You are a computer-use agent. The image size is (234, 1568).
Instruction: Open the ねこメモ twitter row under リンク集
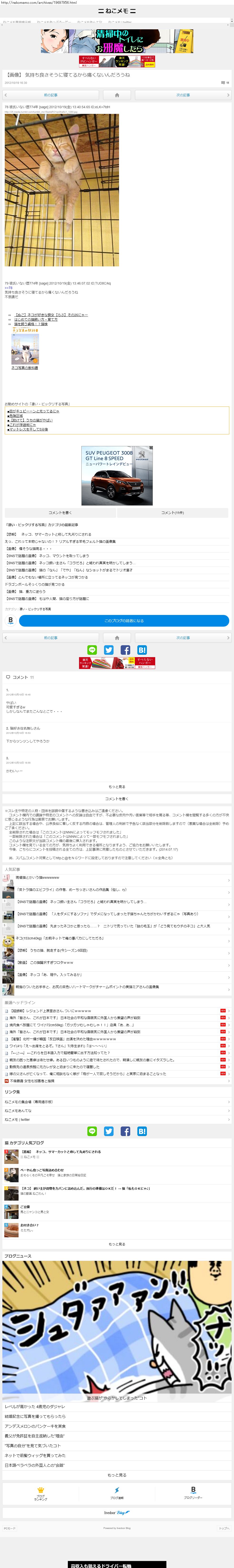(x=117, y=1119)
